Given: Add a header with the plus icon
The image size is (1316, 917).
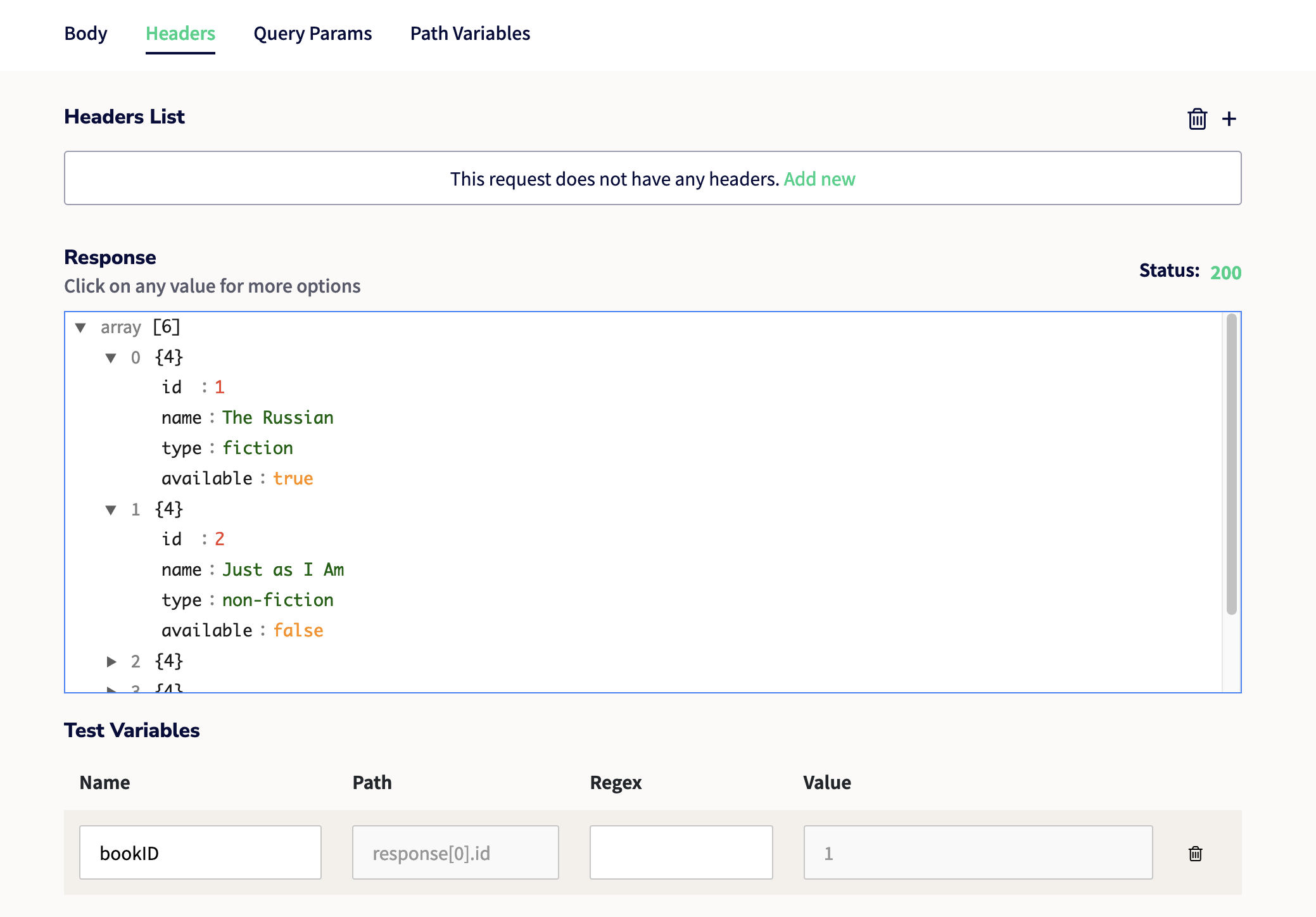Looking at the screenshot, I should (x=1229, y=118).
